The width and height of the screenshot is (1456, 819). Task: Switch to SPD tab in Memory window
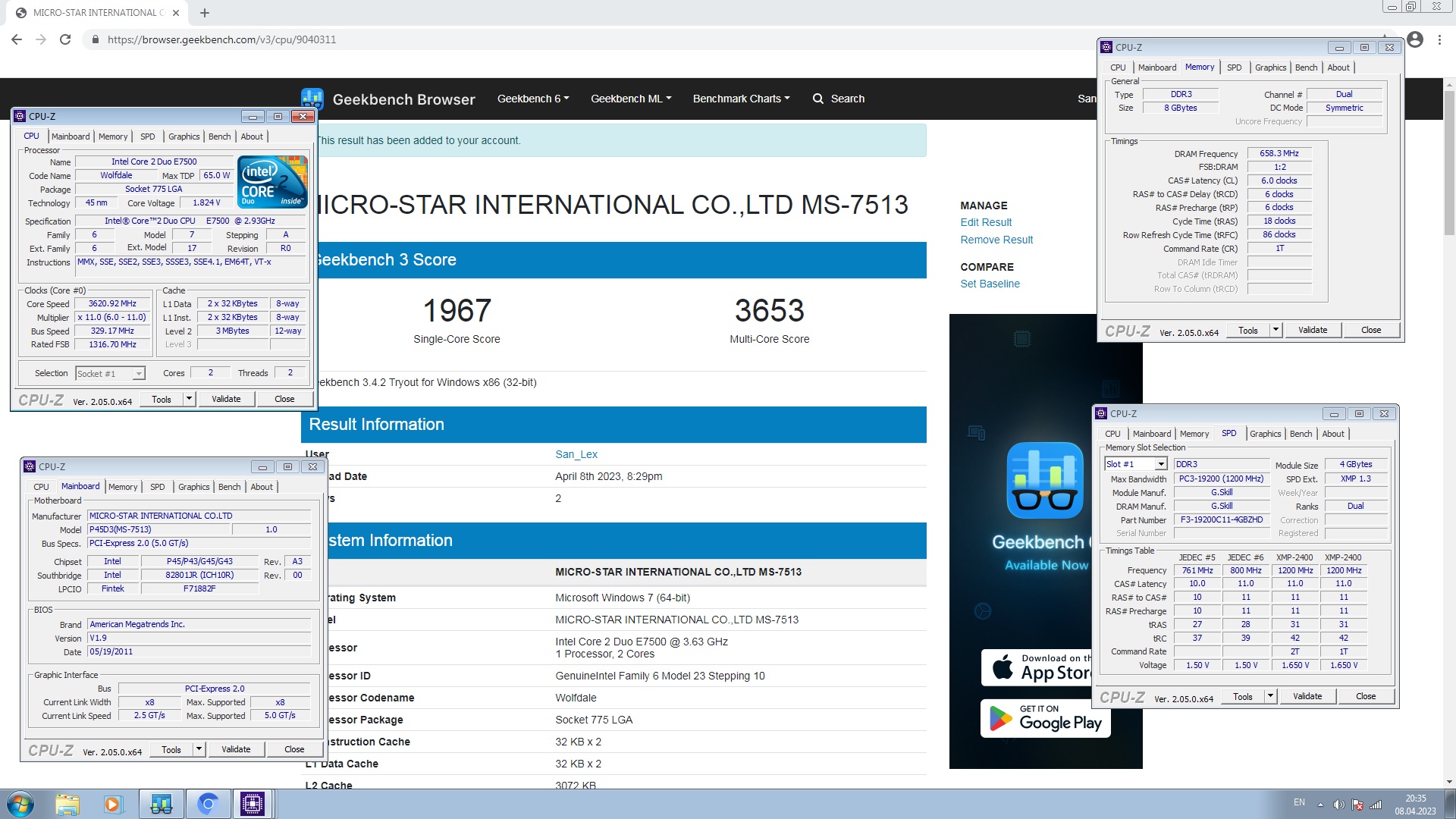(1234, 67)
